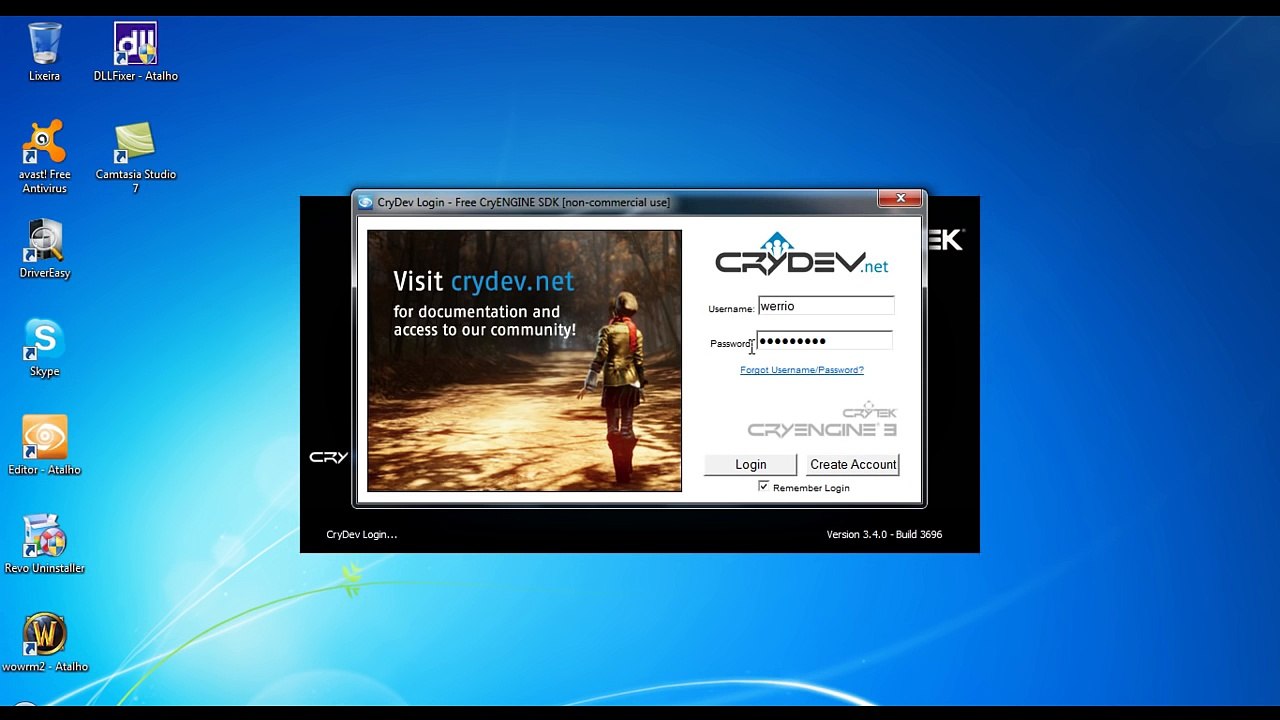
Task: Open the Forgot Username/Password link
Action: pos(802,370)
